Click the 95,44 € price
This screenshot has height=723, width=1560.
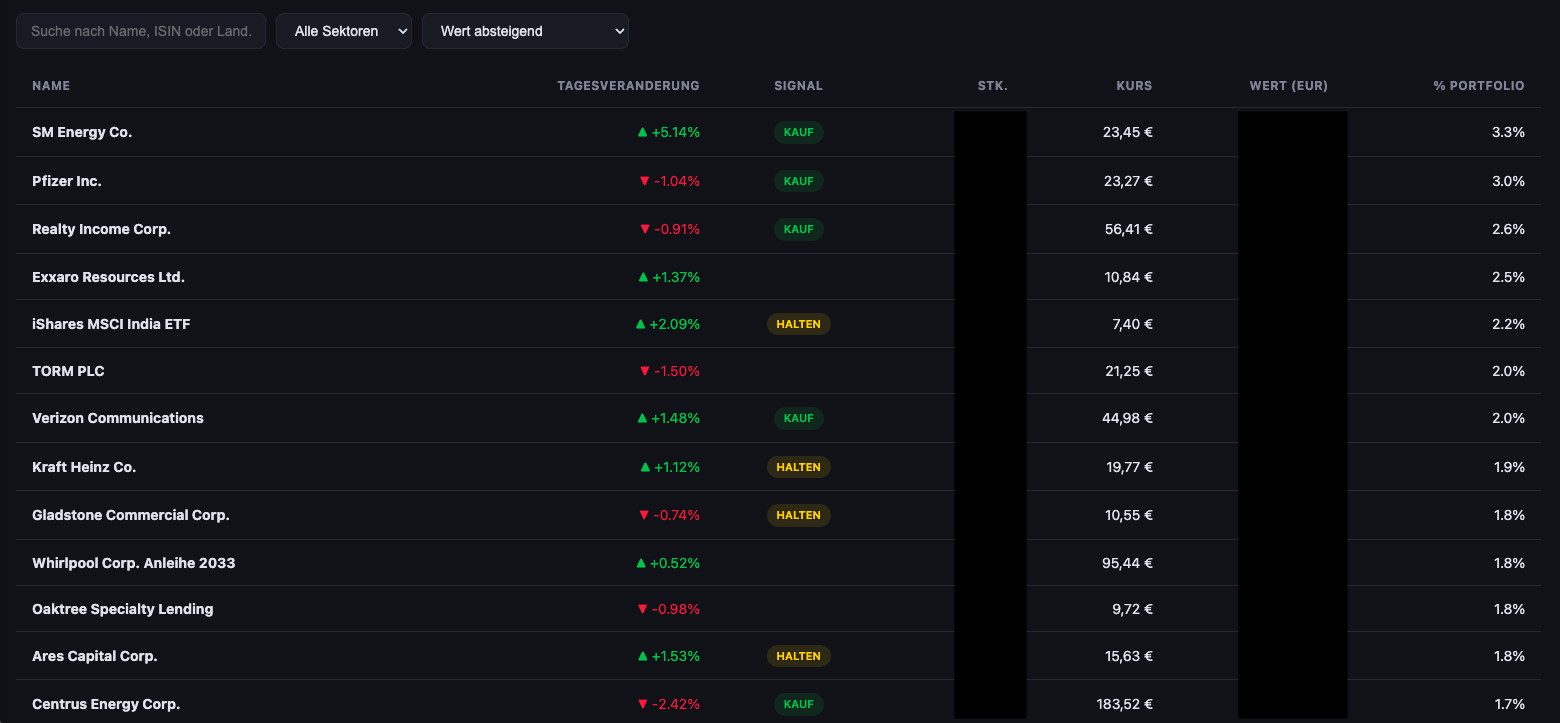1128,563
